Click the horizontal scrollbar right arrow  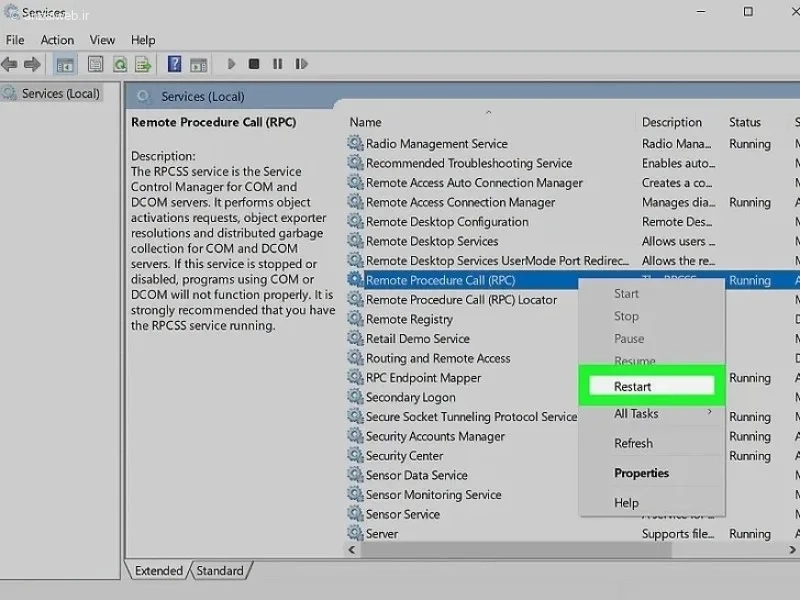click(792, 550)
